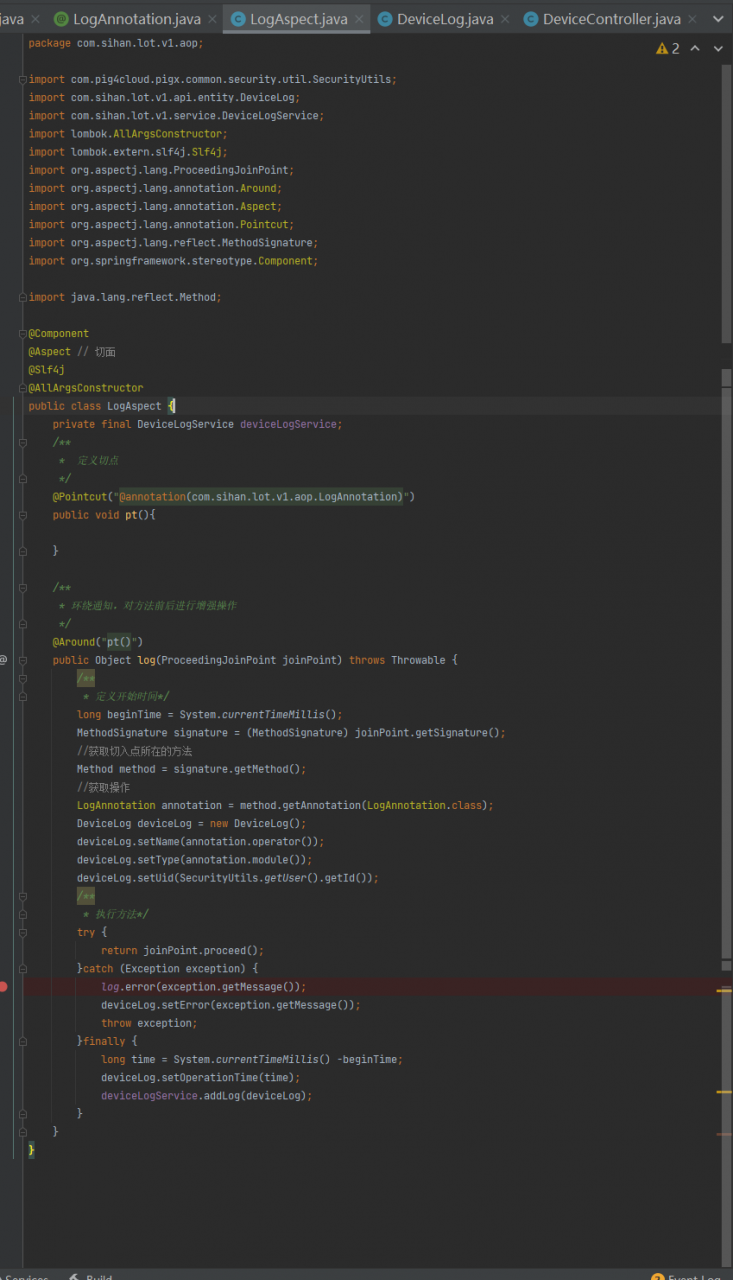Click the @ gutter icon beside log method
Viewport: 733px width, 1280px height.
(x=4, y=660)
